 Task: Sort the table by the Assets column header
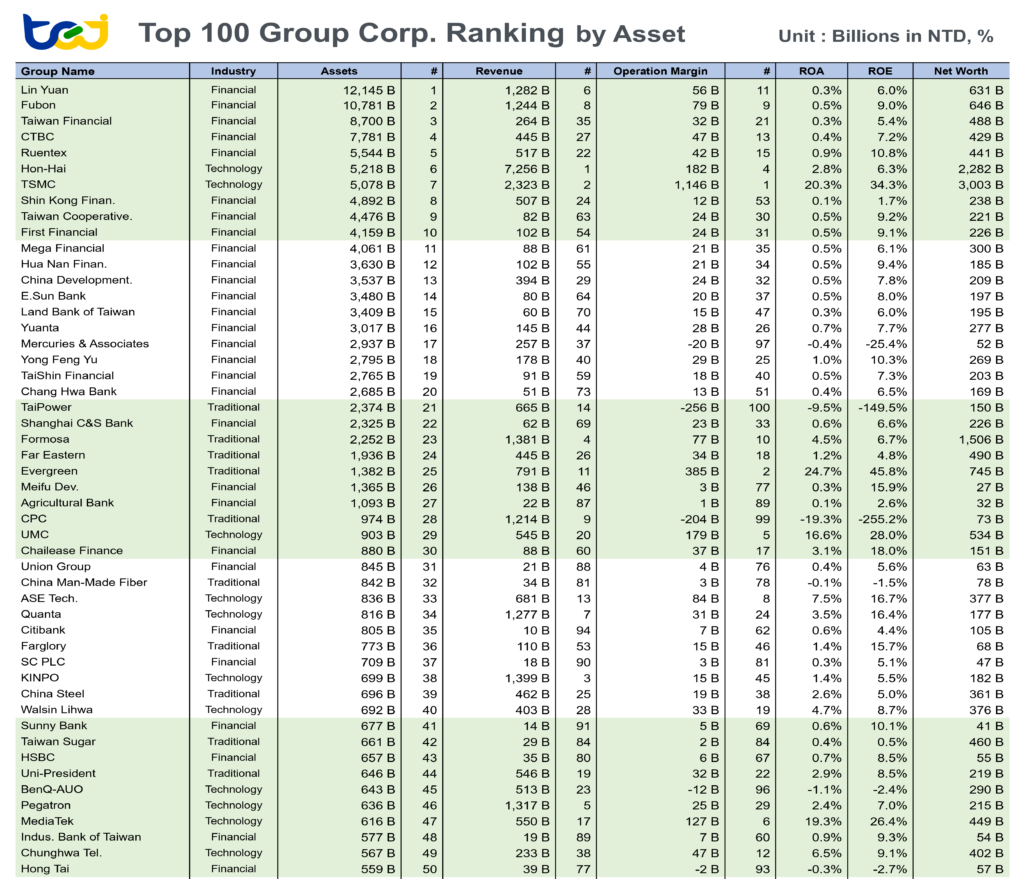point(339,71)
